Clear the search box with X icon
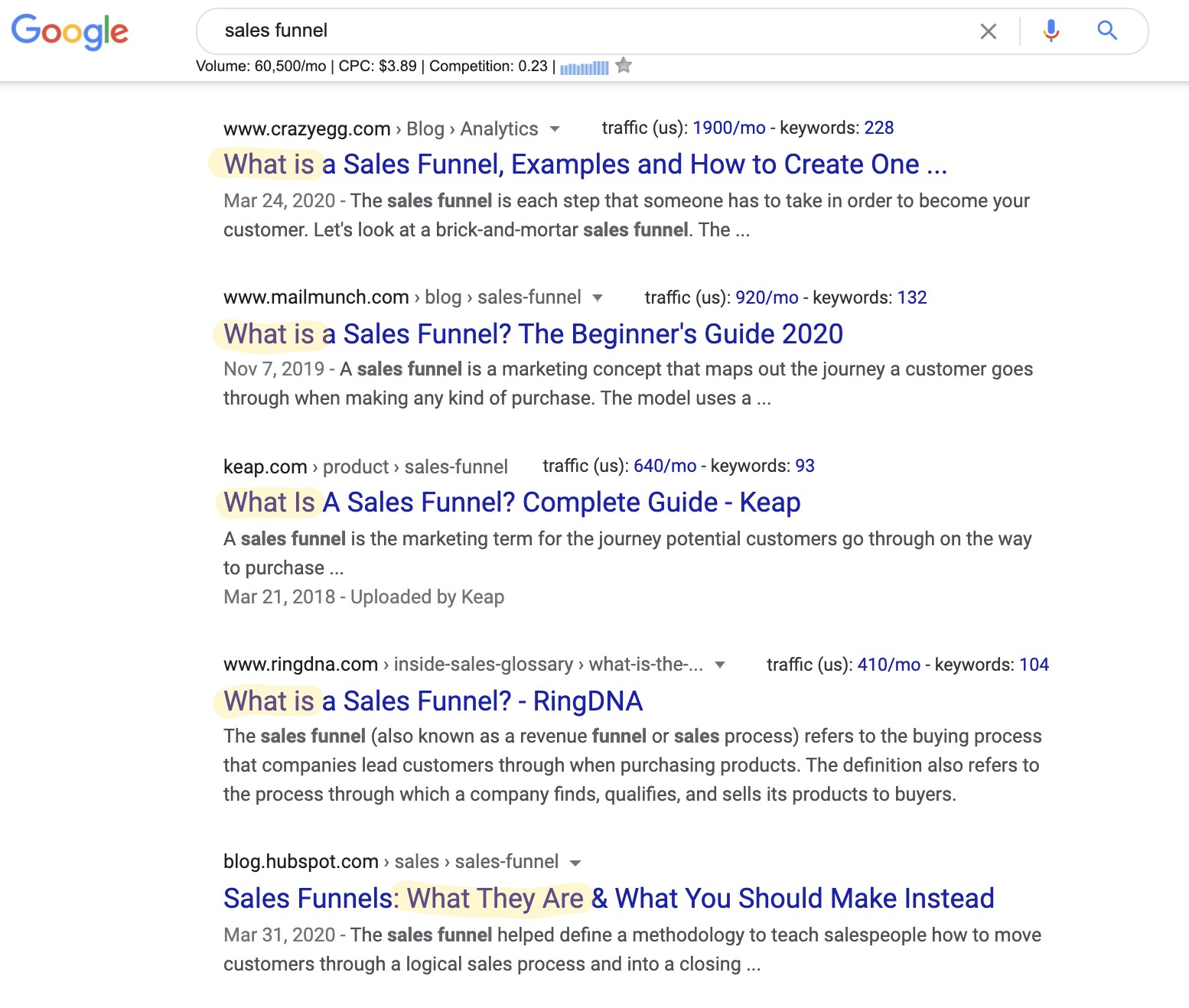The image size is (1189, 1008). pyautogui.click(x=989, y=31)
